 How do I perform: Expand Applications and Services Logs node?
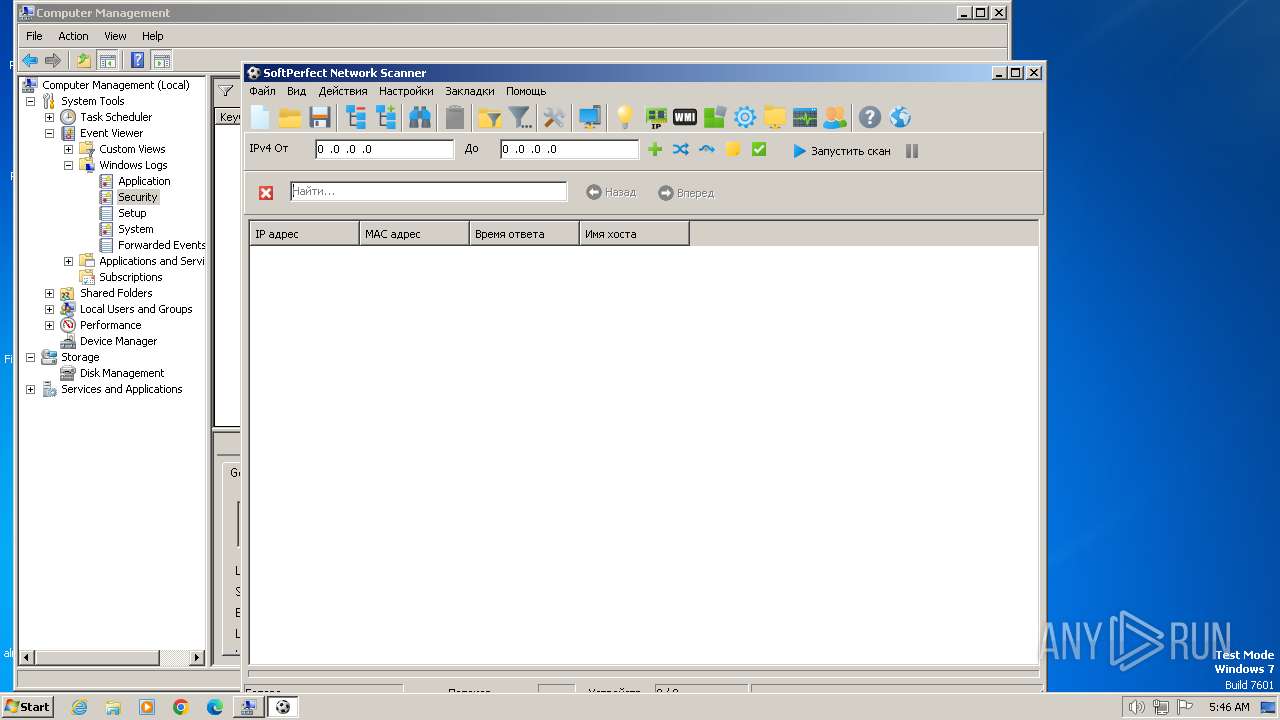coord(68,261)
